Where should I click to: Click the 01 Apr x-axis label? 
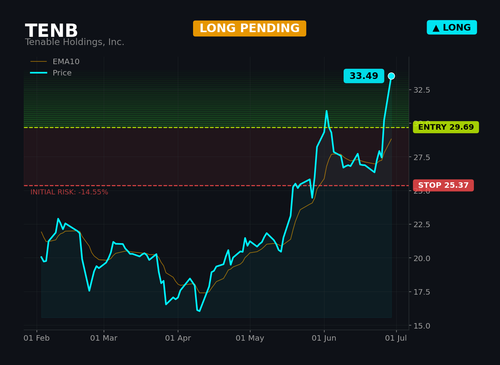coord(178,338)
